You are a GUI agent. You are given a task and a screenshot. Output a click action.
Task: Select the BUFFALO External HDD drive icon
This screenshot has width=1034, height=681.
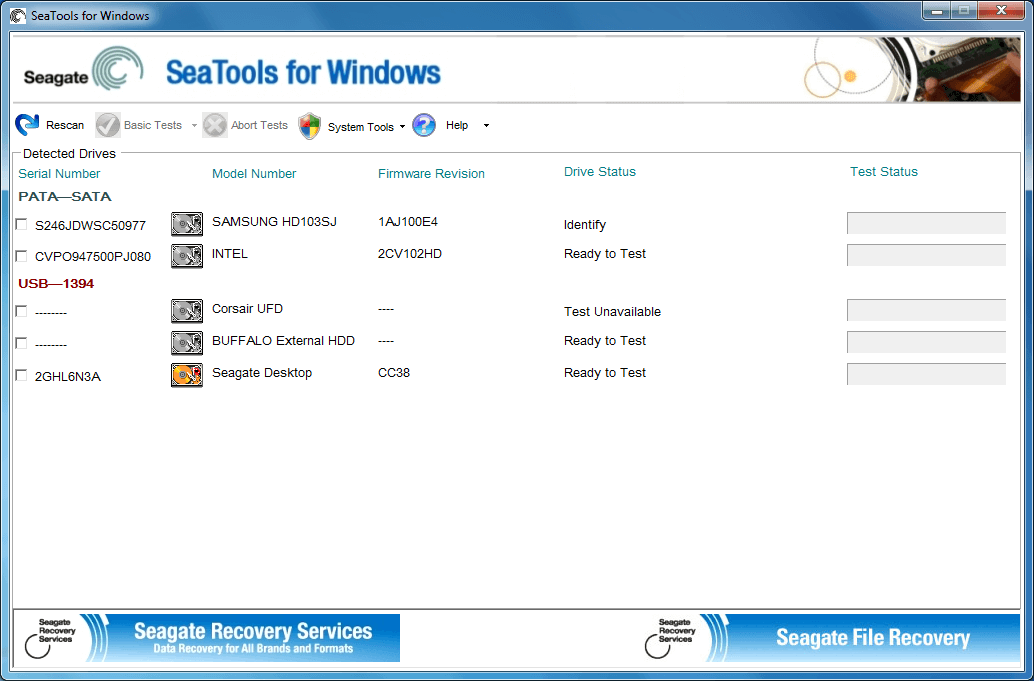coord(187,342)
